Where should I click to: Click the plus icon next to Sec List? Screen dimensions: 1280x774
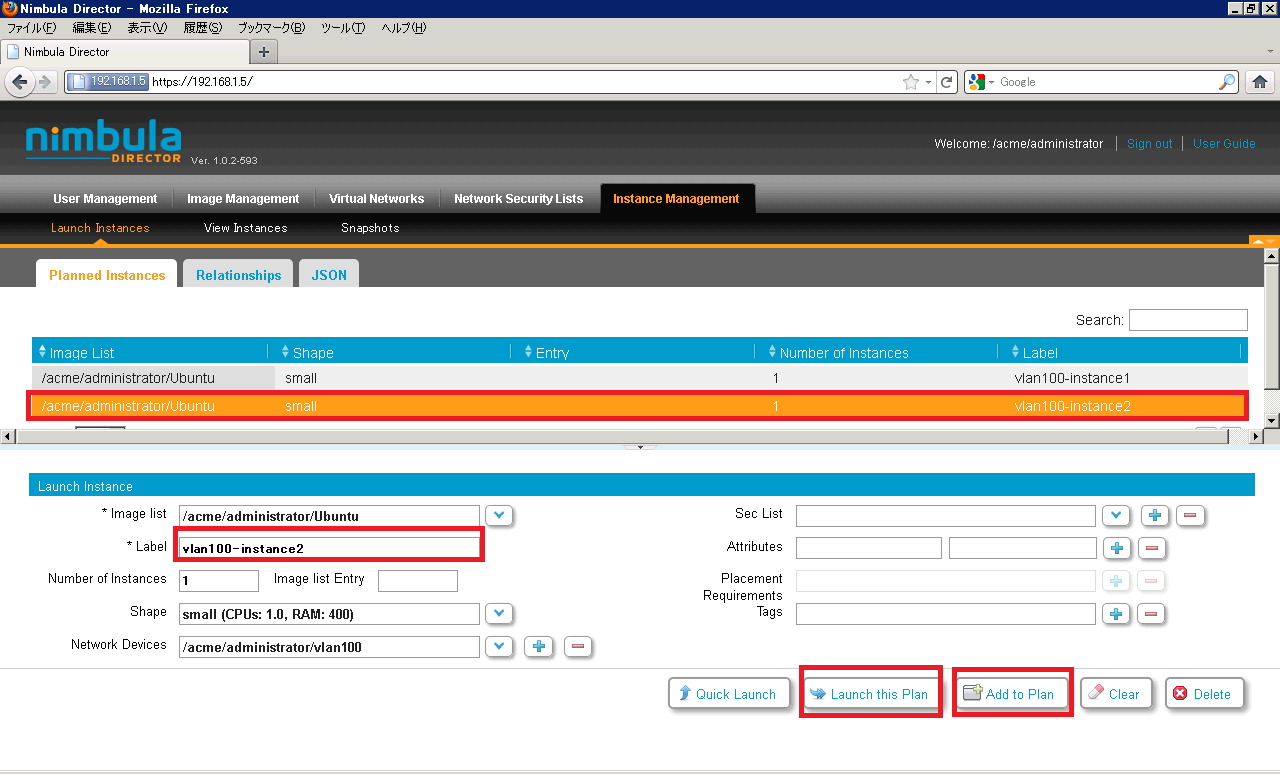(x=1155, y=516)
